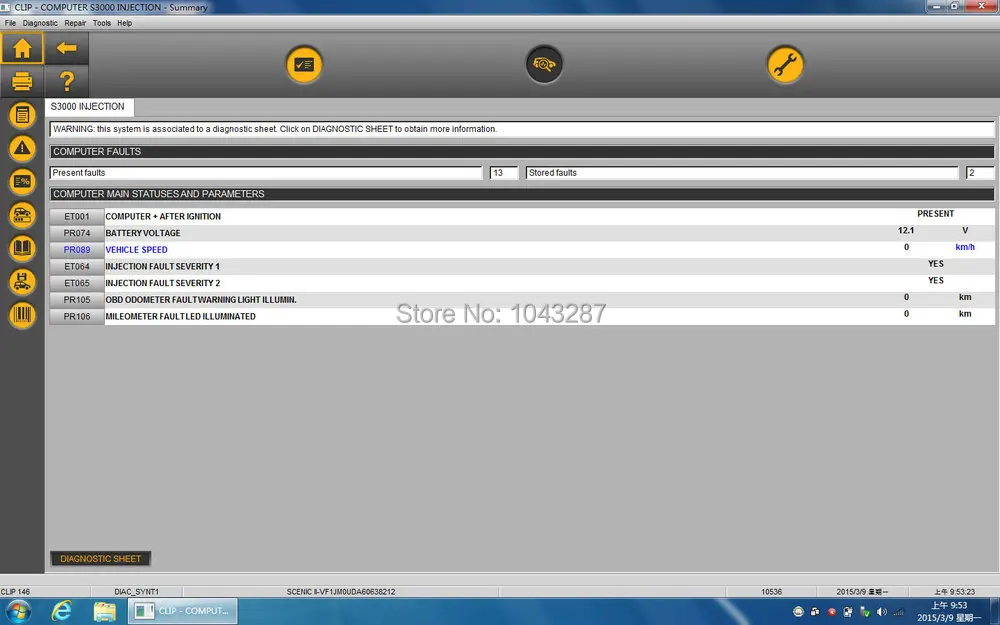1000x625 pixels.
Task: Switch to CLIP - COMPUT... taskbar button
Action: [183, 611]
